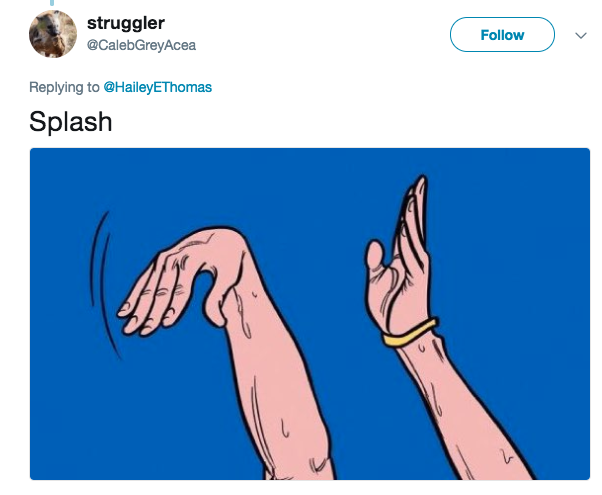Open the @CalebGreyAcea handle link

(141, 45)
